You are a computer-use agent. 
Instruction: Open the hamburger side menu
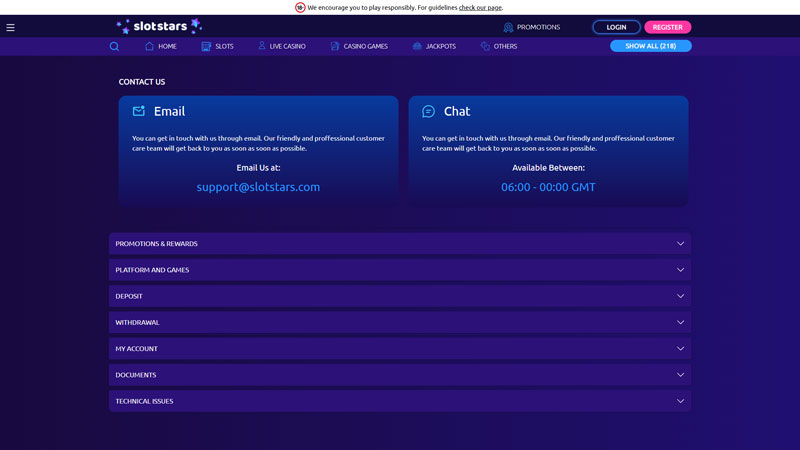(x=10, y=28)
